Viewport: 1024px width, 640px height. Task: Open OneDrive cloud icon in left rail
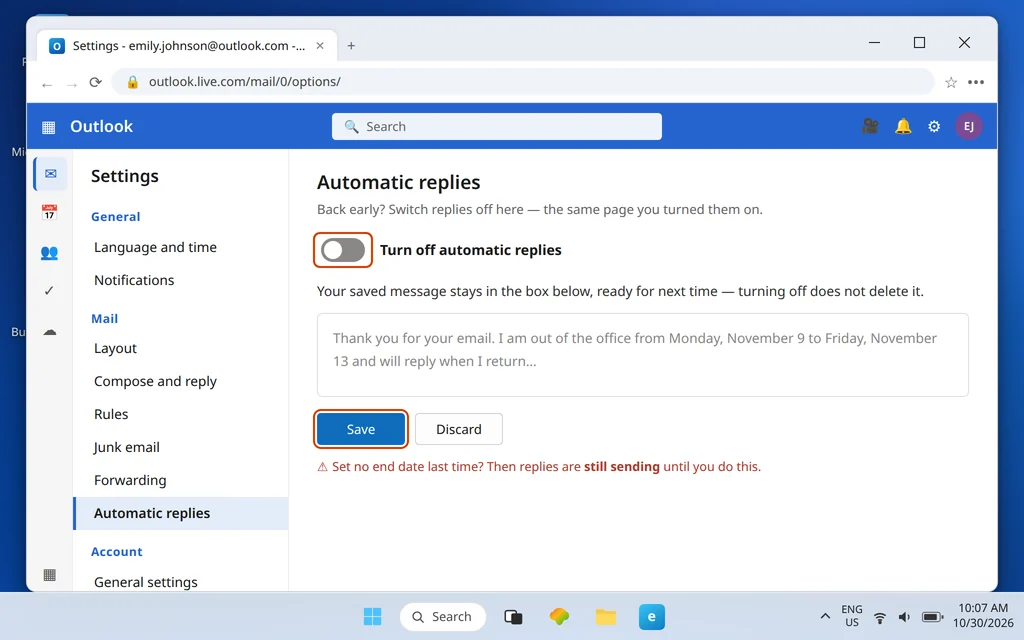(50, 332)
